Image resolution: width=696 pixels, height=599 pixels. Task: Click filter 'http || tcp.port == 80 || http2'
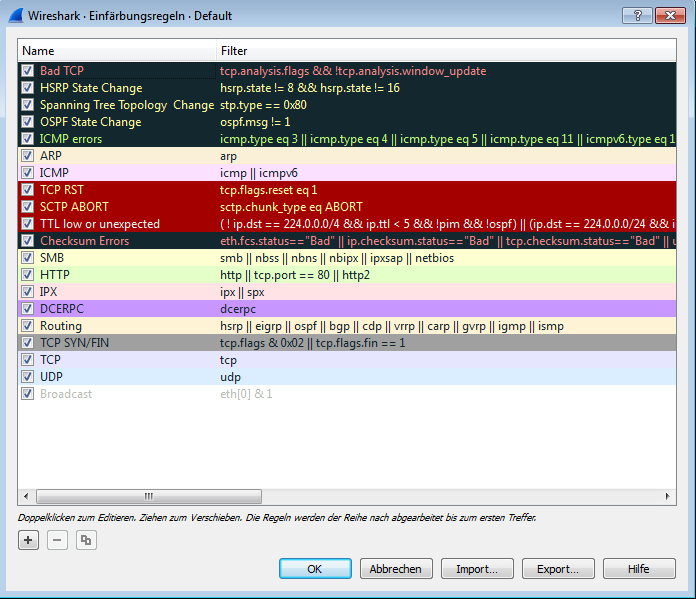pos(295,275)
